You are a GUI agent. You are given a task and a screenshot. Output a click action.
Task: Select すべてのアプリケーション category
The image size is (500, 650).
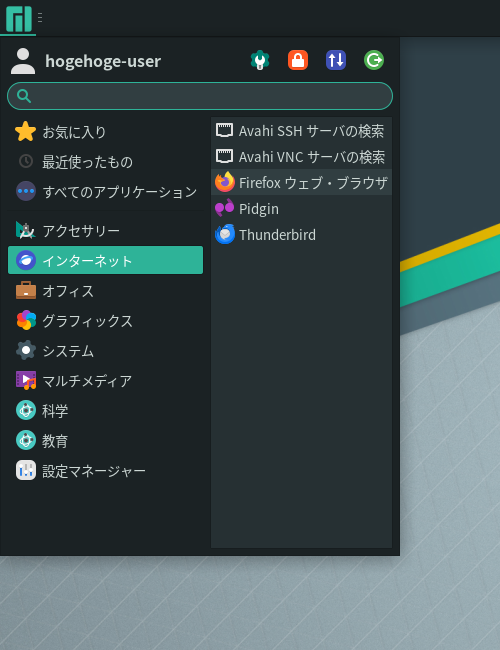[105, 192]
